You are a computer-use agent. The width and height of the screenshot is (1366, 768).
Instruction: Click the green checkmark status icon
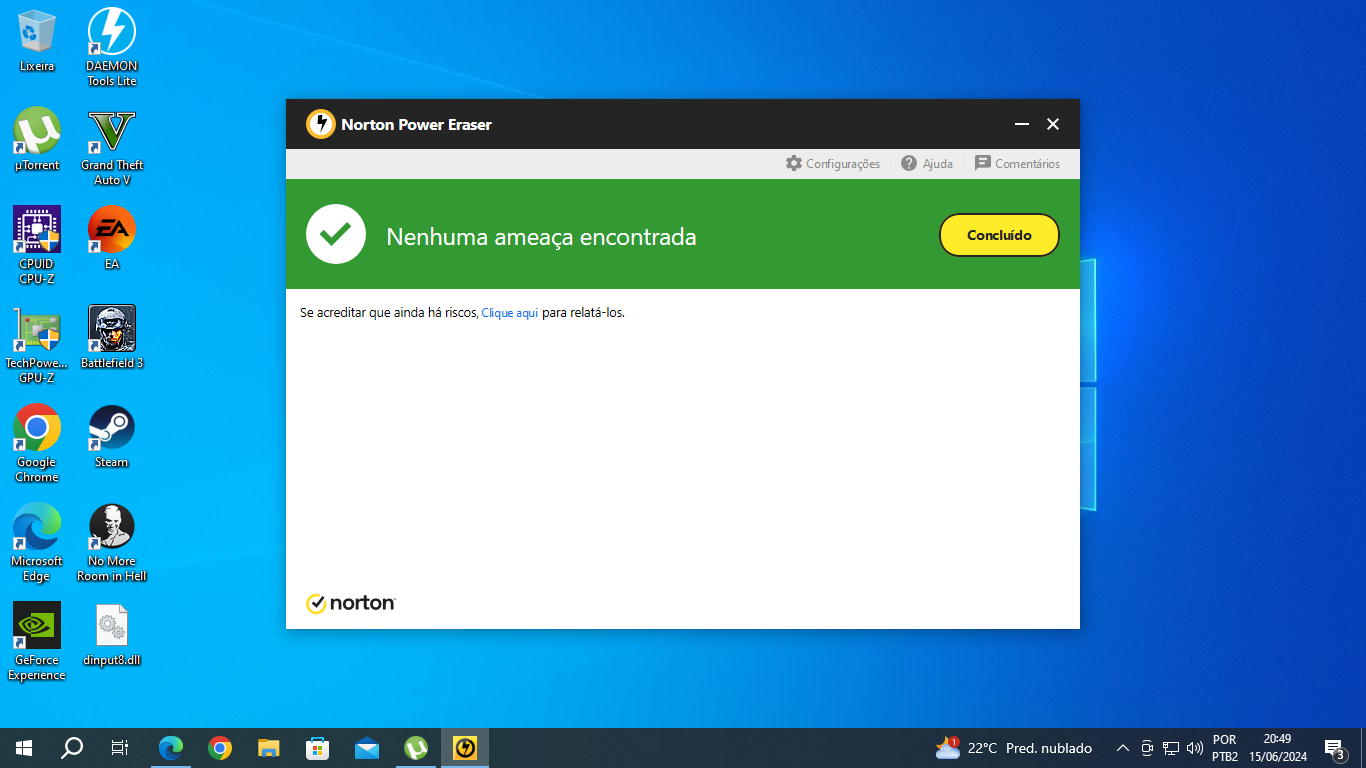click(x=336, y=234)
